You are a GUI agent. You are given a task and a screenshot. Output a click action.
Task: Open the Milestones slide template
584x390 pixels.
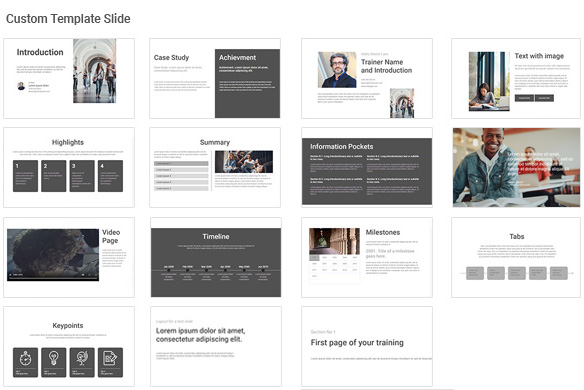367,257
